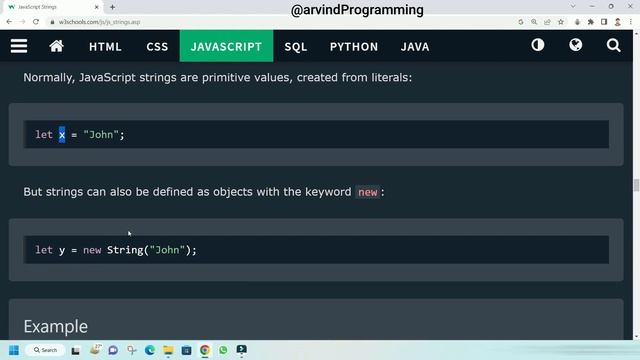Open Microsoft Store from taskbar
Screen dimensions: 640x360
click(x=187, y=350)
